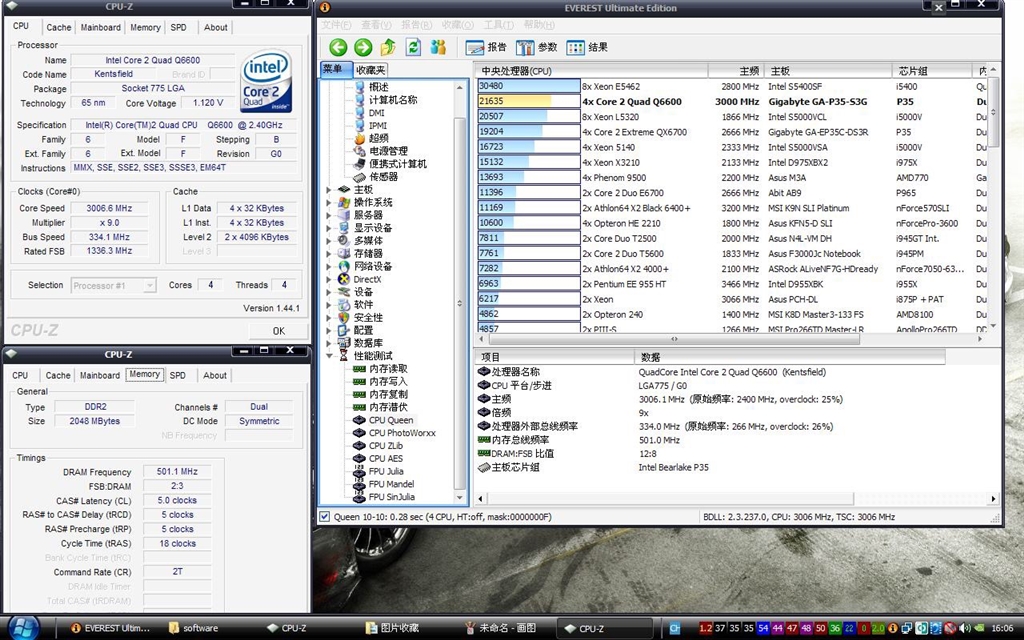The width and height of the screenshot is (1024, 640).
Task: Open the Mainboard tab in CPU-Z processor window
Action: pyautogui.click(x=101, y=27)
